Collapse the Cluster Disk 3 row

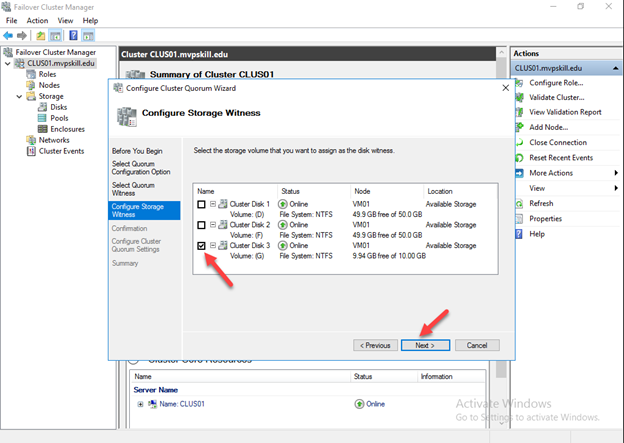(x=213, y=245)
